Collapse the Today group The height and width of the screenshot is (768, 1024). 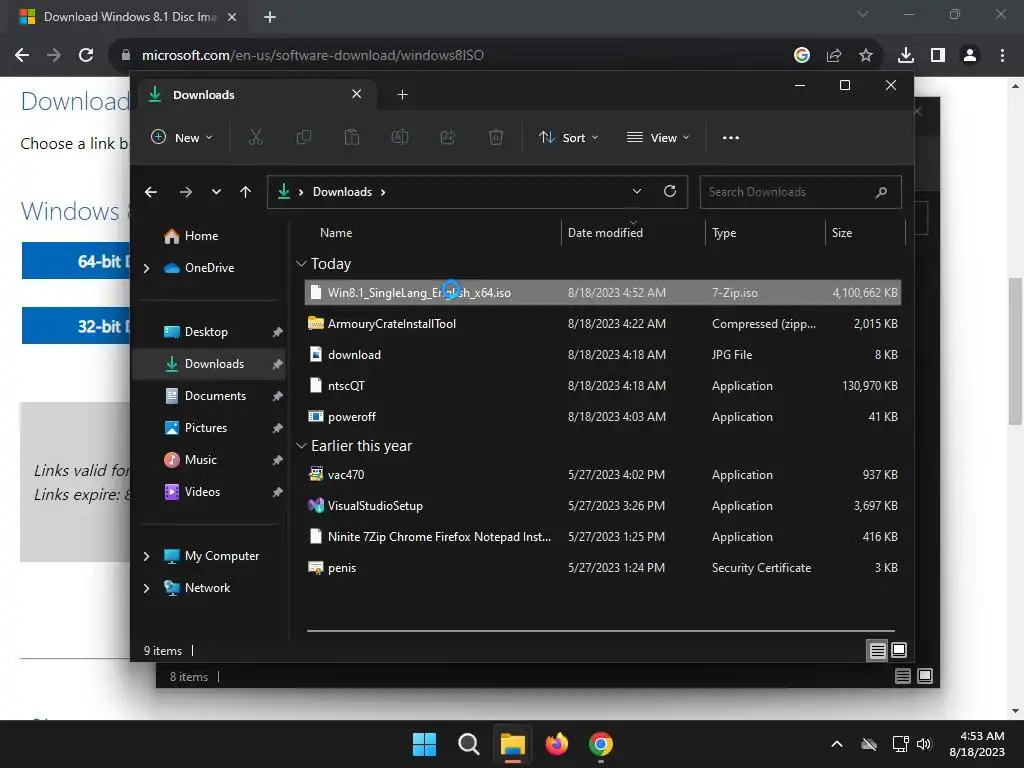[301, 264]
